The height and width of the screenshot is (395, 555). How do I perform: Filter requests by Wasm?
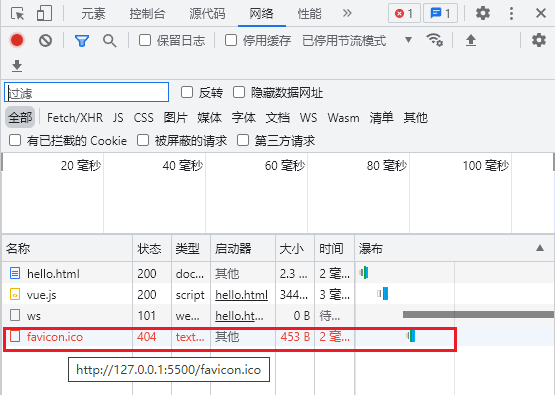pyautogui.click(x=343, y=118)
